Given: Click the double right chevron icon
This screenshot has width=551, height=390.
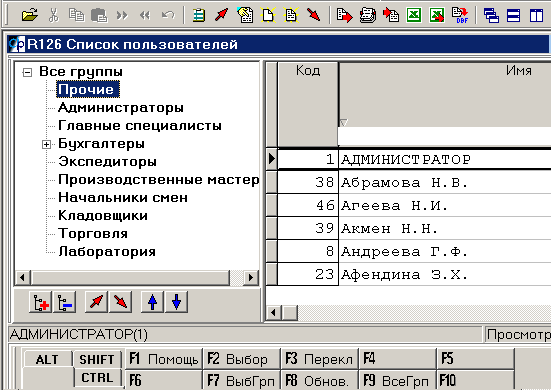Looking at the screenshot, I should coord(122,15).
